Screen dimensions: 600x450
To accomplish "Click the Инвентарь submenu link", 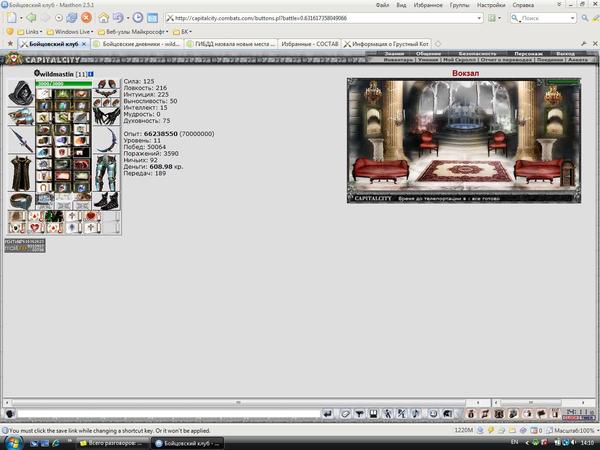I will [x=398, y=60].
